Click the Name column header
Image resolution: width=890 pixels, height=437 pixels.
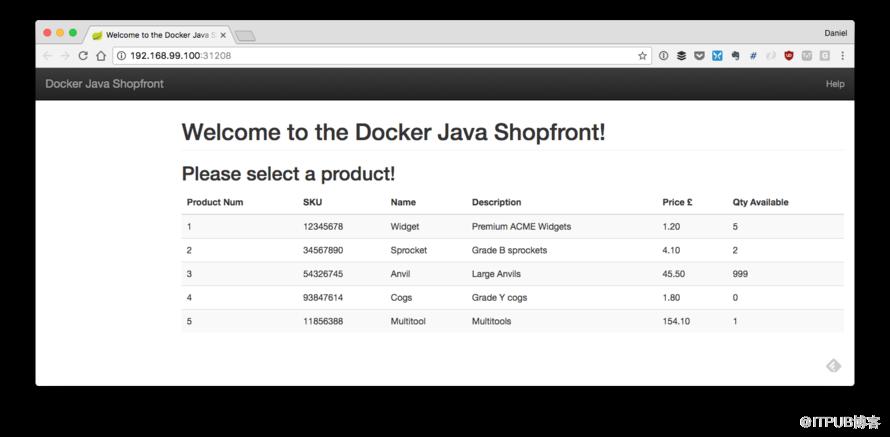pos(403,202)
